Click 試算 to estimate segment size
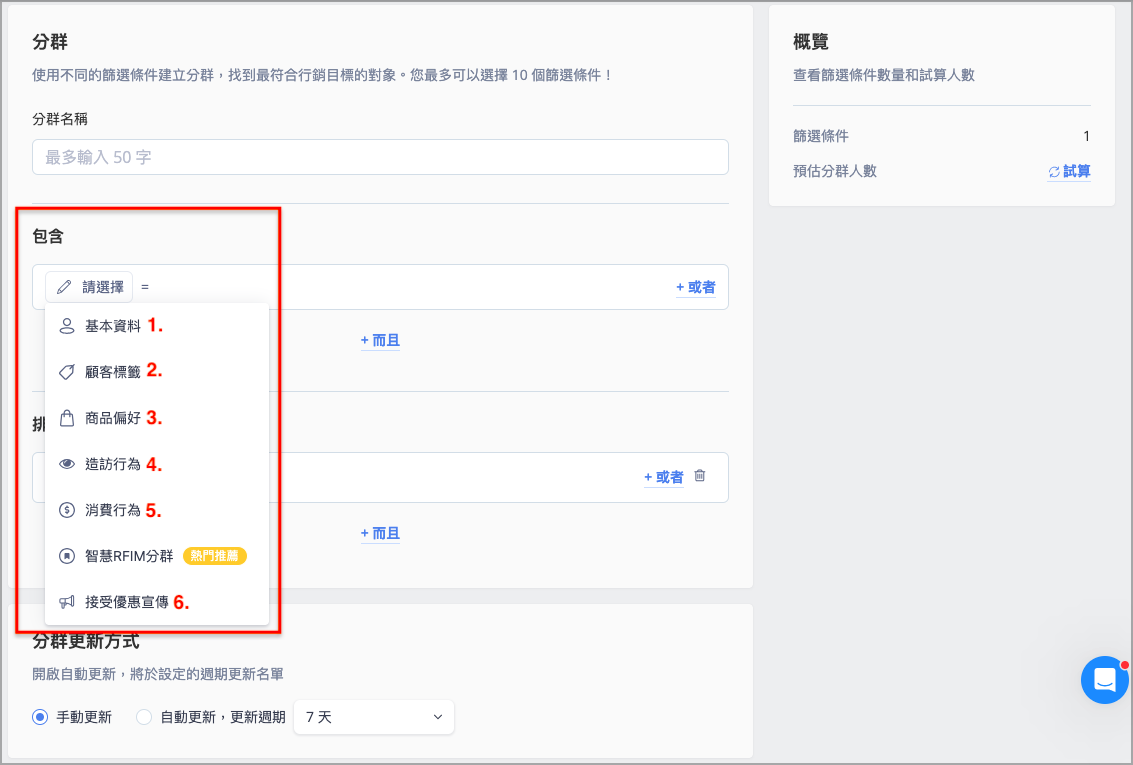The width and height of the screenshot is (1133, 765). [1069, 172]
